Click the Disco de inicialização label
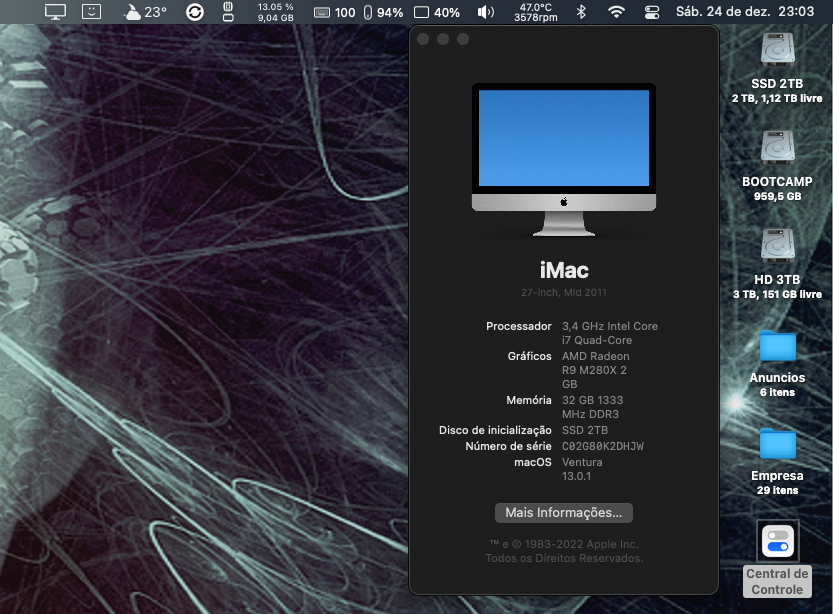Image resolution: width=833 pixels, height=614 pixels. tap(495, 430)
